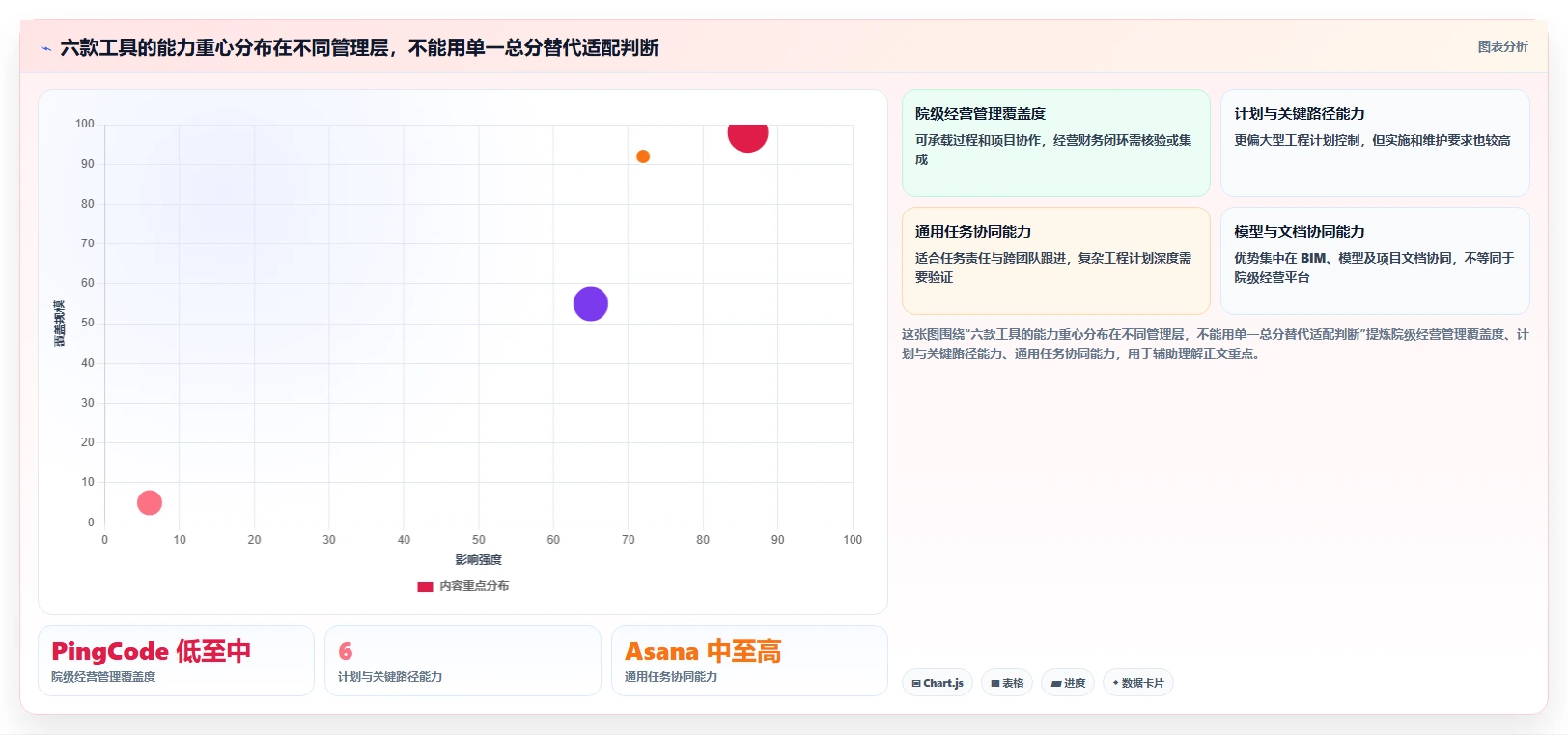Click the 影响强度 x-axis label

point(479,560)
